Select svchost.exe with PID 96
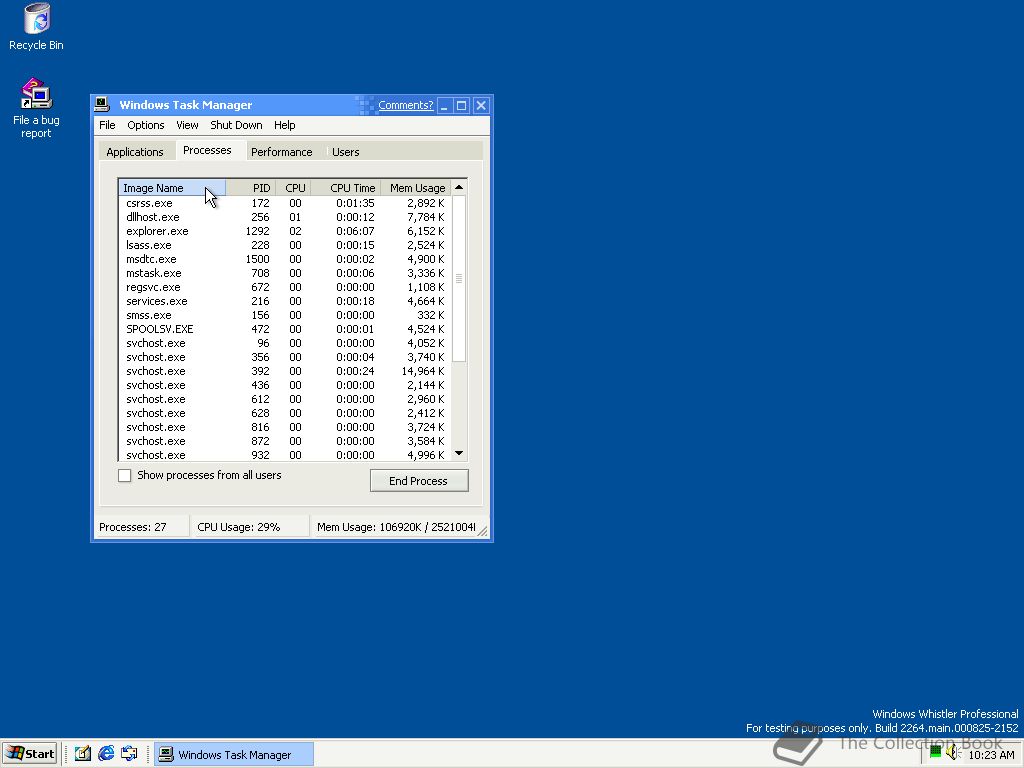The height and width of the screenshot is (768, 1024). click(x=285, y=344)
